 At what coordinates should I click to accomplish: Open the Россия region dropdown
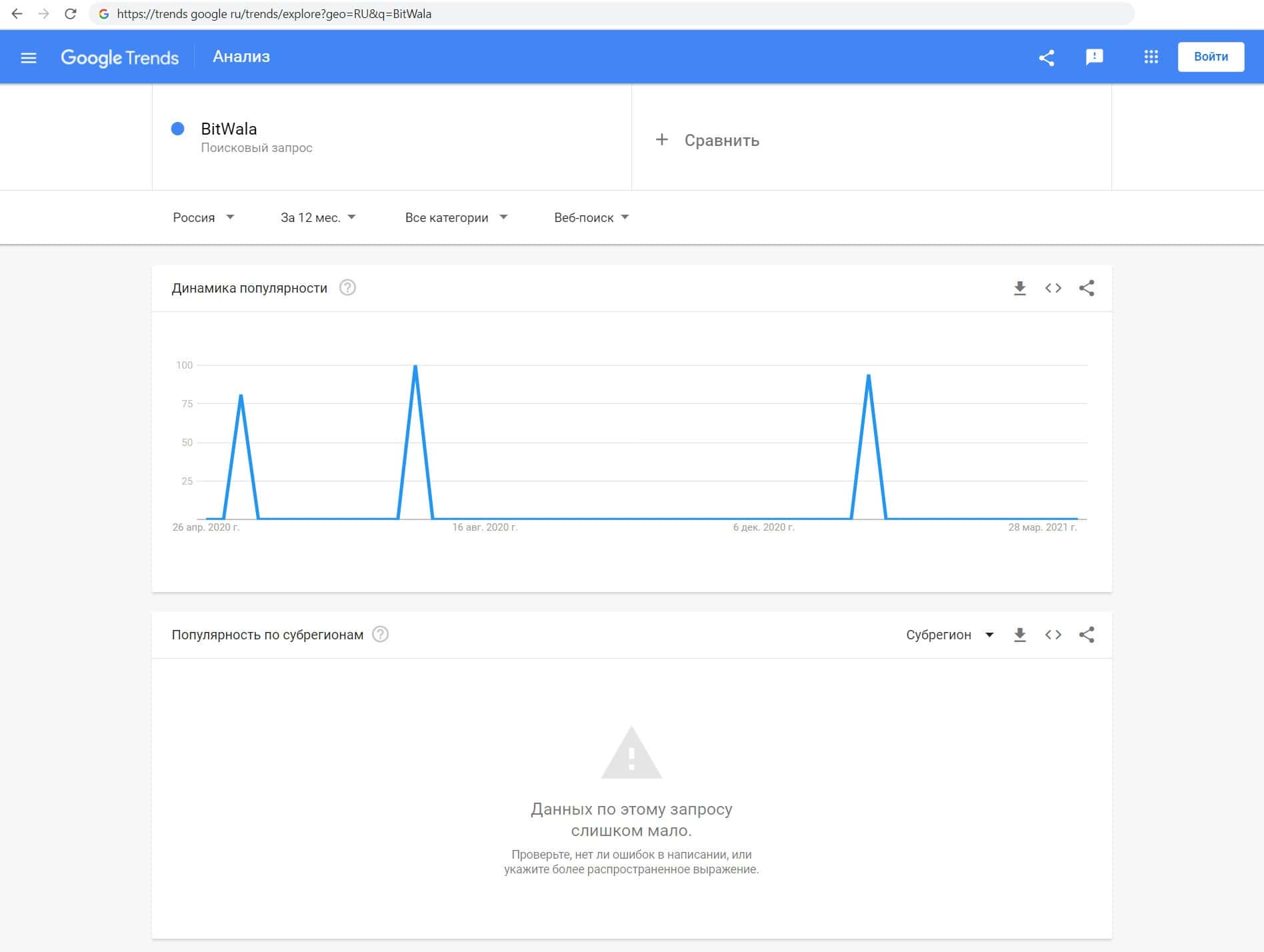click(x=203, y=217)
